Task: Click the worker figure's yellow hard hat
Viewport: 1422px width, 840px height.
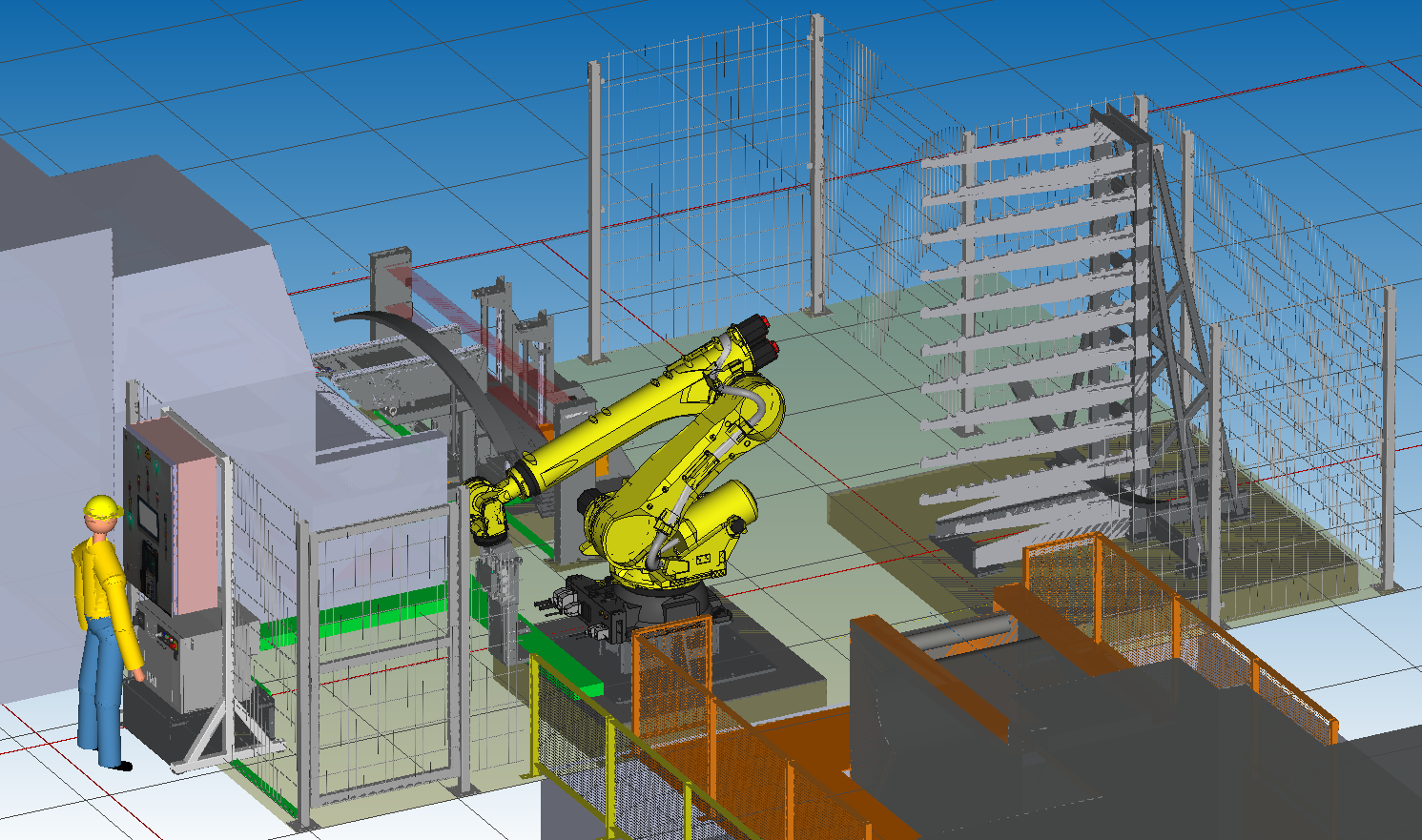Action: [101, 507]
